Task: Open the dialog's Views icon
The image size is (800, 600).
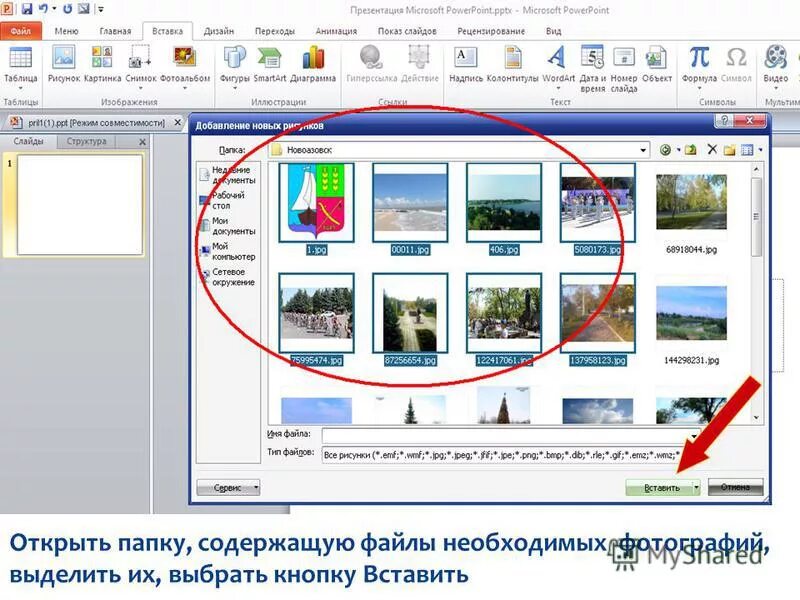Action: click(x=747, y=150)
